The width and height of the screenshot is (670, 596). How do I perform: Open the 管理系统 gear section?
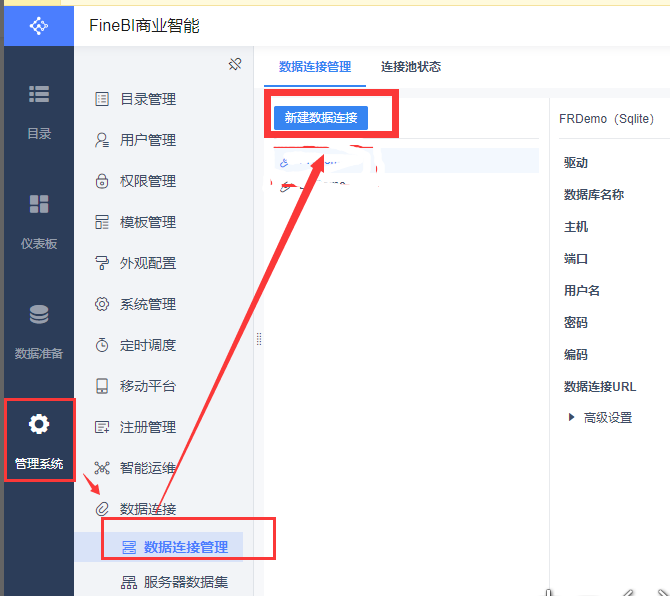(x=39, y=441)
